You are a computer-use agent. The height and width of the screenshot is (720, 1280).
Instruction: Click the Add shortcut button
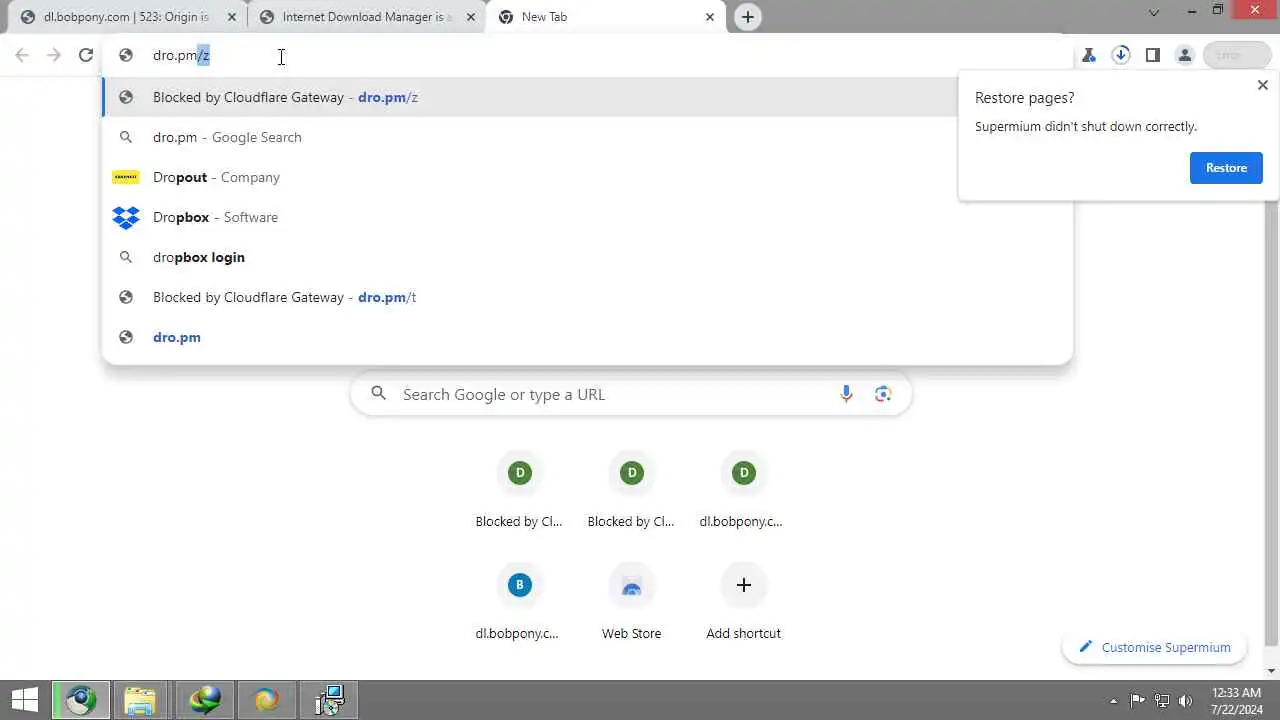click(743, 600)
